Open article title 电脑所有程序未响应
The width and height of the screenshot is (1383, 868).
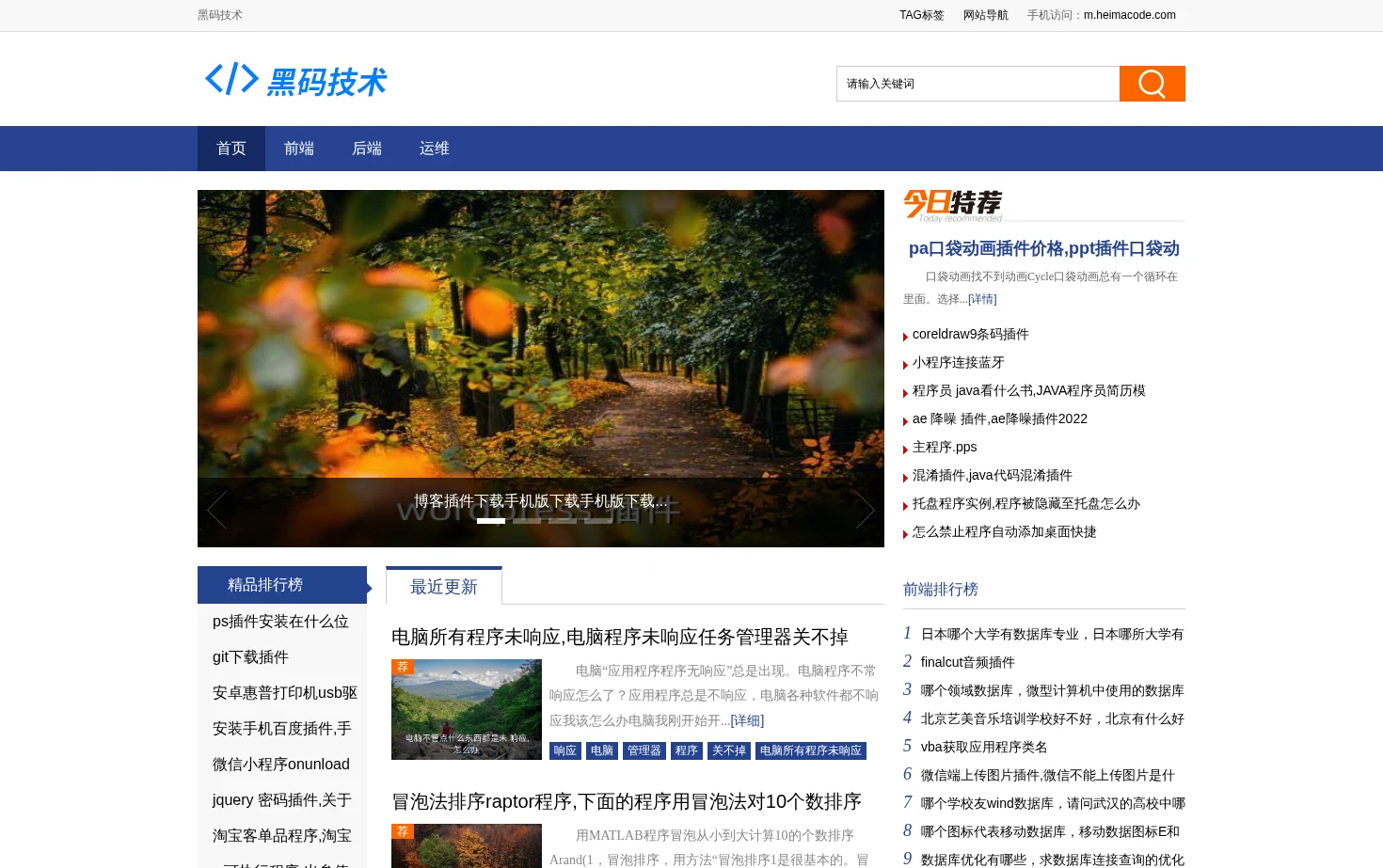pyautogui.click(x=620, y=637)
